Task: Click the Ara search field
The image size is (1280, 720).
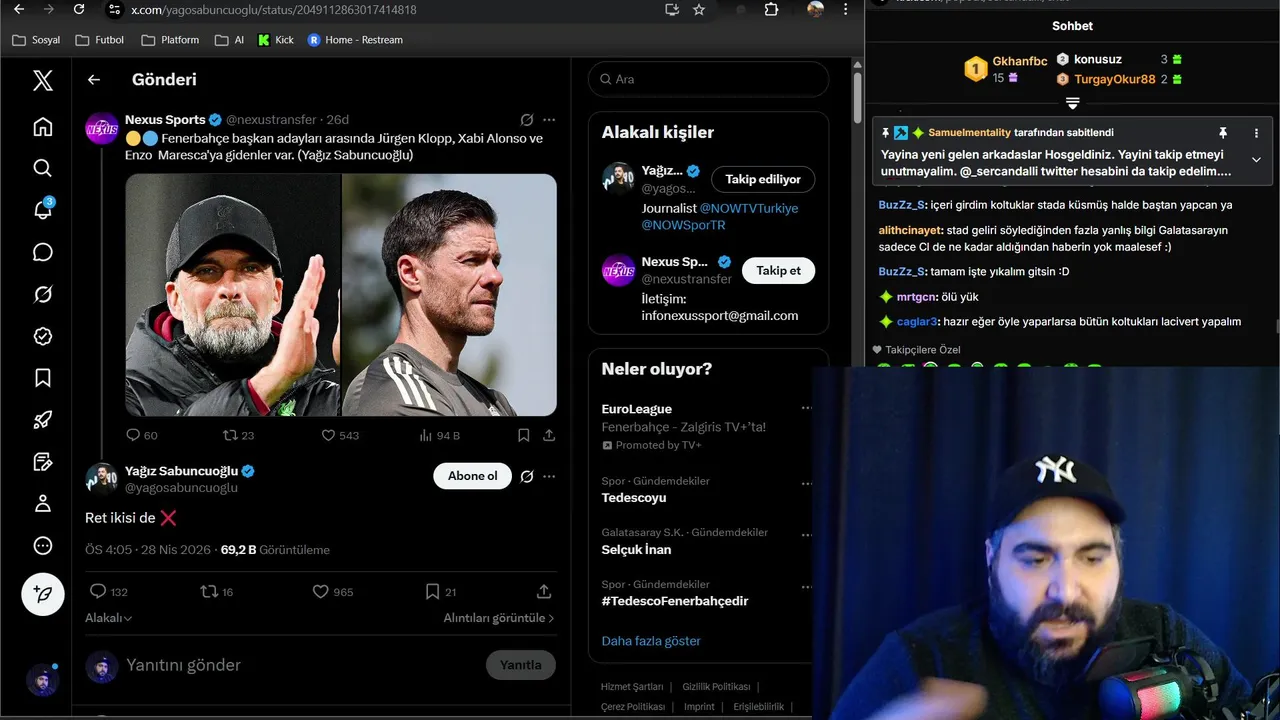Action: [708, 79]
